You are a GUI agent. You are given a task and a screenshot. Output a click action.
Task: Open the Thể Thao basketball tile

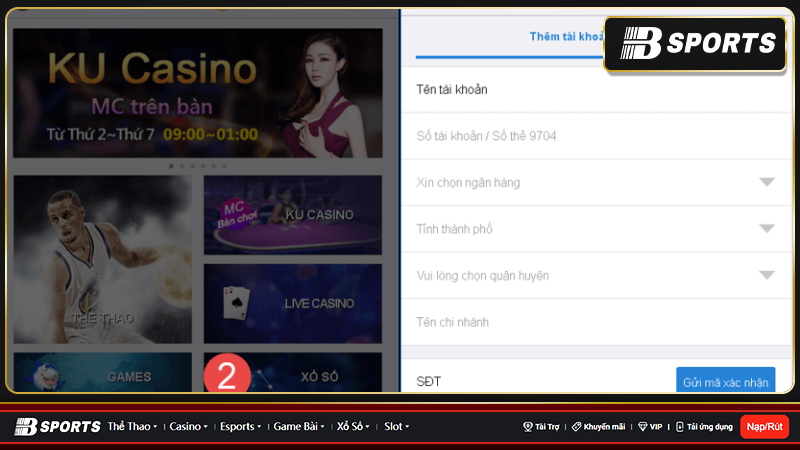[103, 259]
